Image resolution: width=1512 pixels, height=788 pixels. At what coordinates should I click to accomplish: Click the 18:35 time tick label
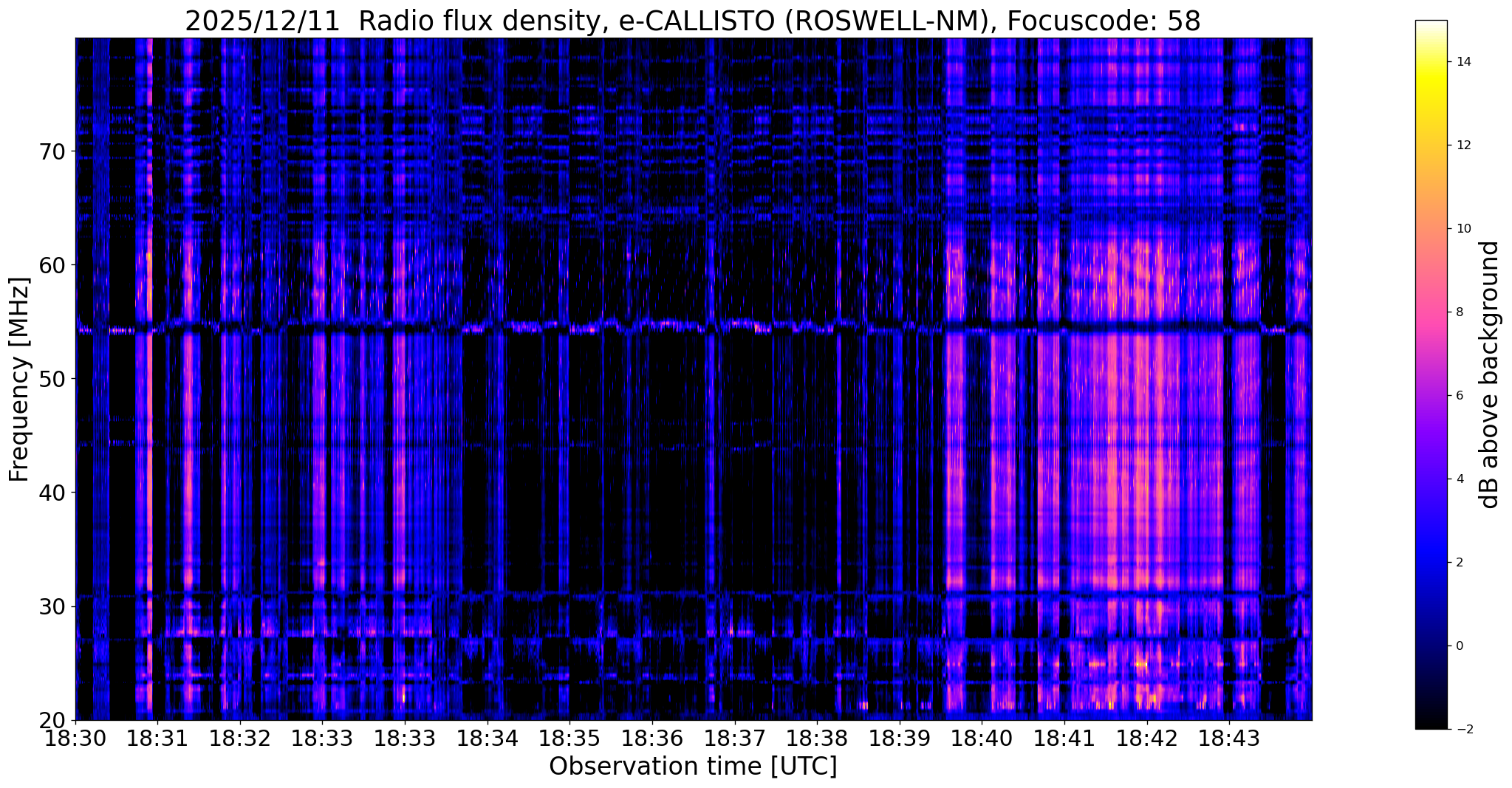click(569, 739)
